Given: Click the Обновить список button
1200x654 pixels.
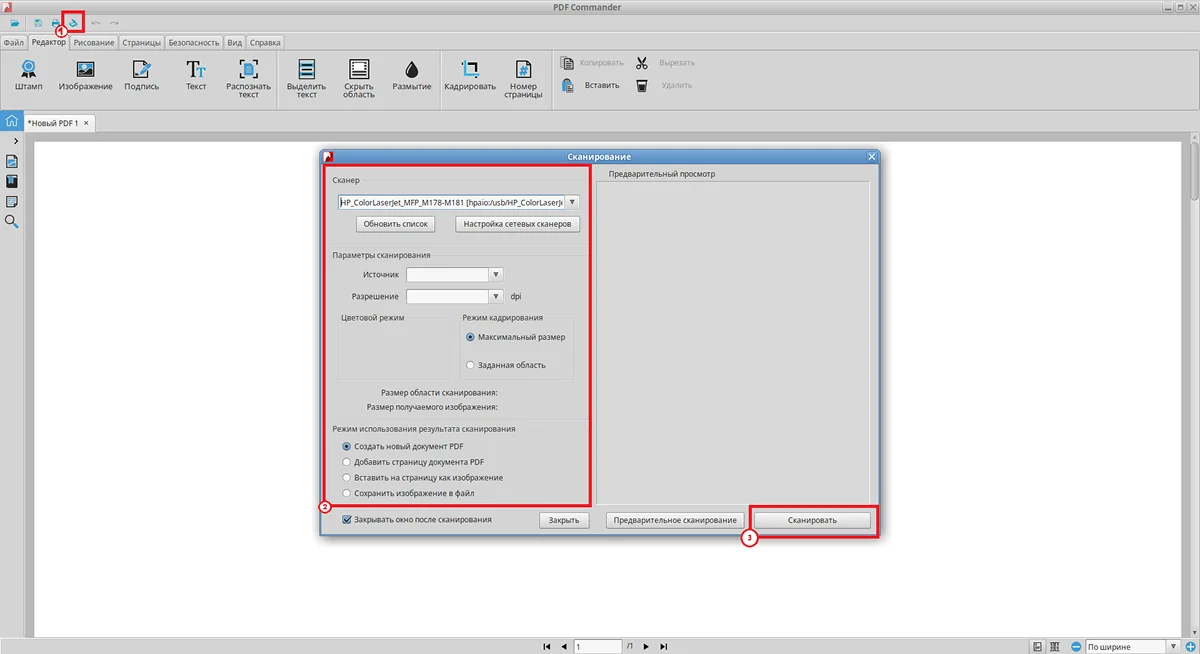Looking at the screenshot, I should point(396,224).
